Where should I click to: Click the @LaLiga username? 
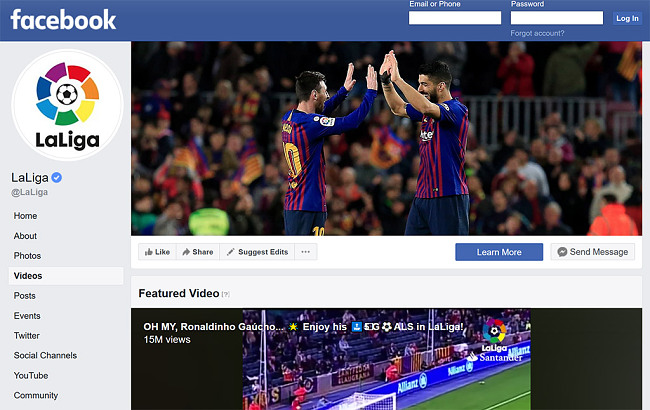point(29,192)
